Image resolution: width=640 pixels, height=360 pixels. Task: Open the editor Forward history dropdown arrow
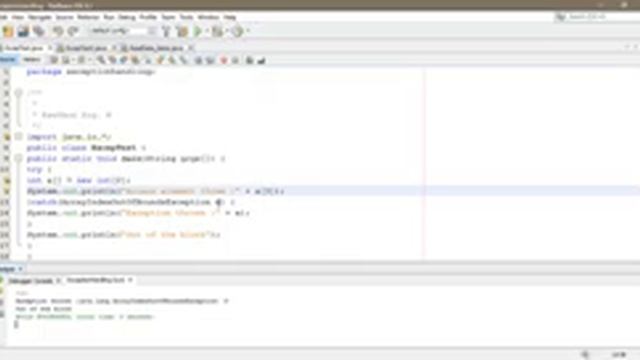click(89, 60)
